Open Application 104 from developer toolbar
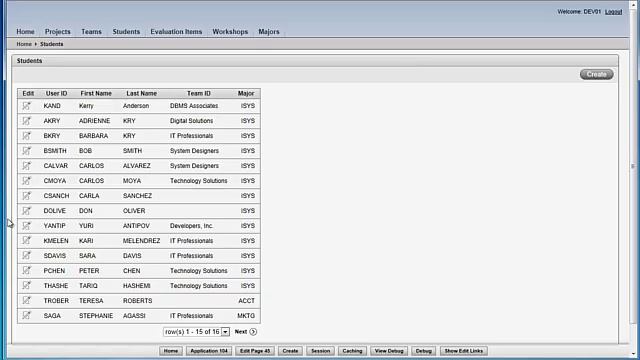 point(209,351)
